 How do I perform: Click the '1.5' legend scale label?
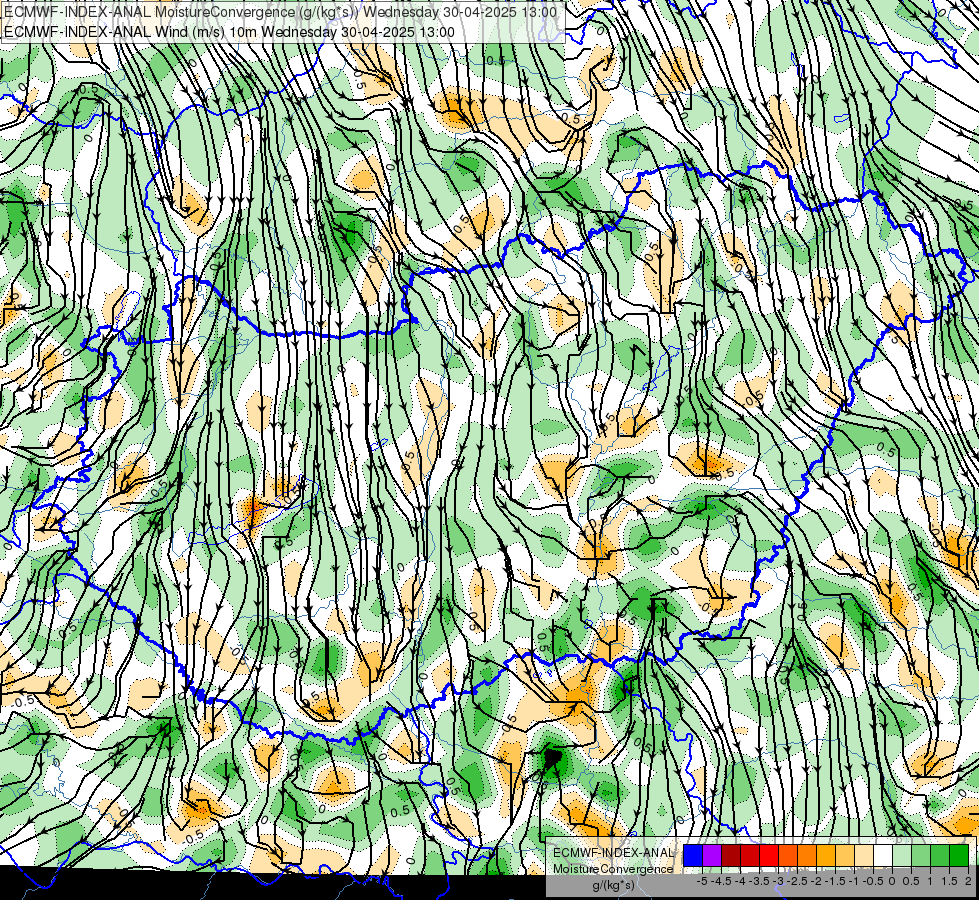tap(950, 881)
